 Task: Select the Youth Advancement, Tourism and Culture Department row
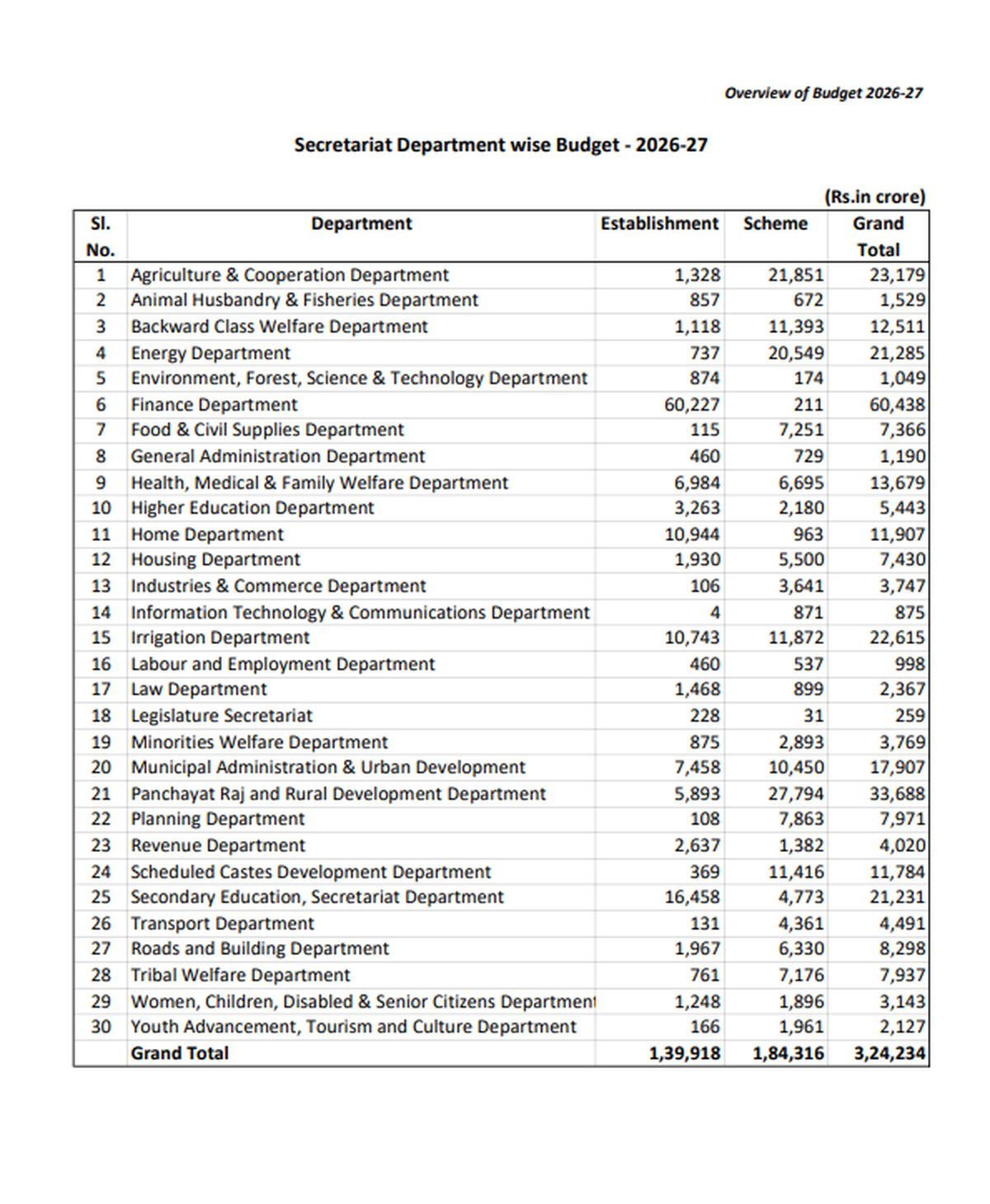[x=353, y=1027]
